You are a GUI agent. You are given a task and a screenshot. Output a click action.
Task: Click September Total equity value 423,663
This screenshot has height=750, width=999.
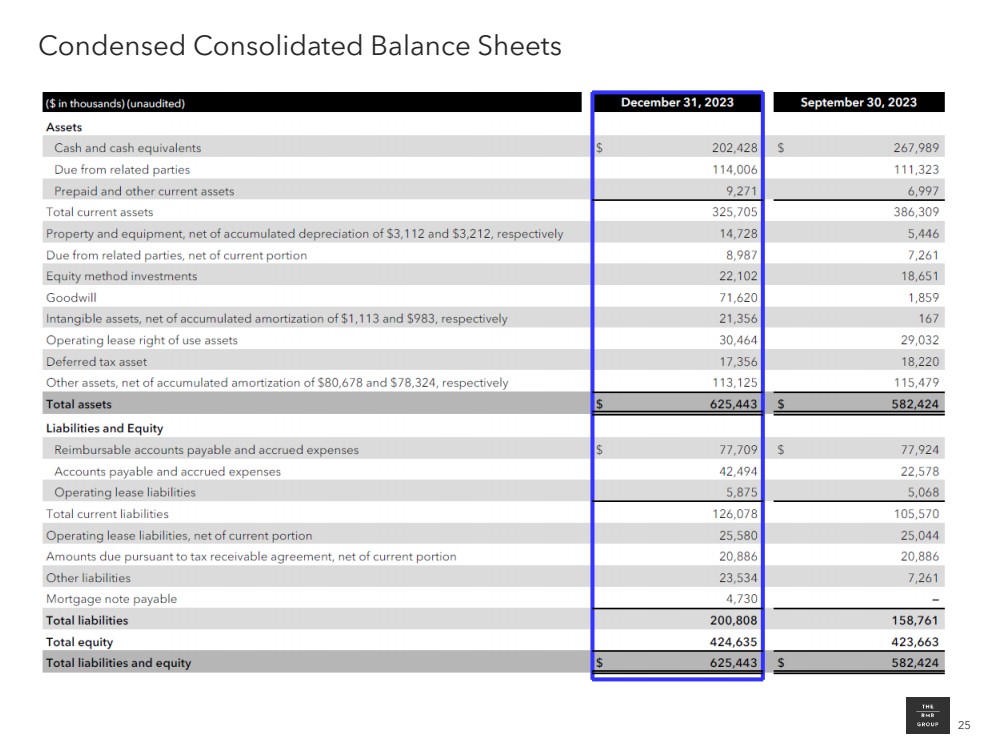click(912, 642)
